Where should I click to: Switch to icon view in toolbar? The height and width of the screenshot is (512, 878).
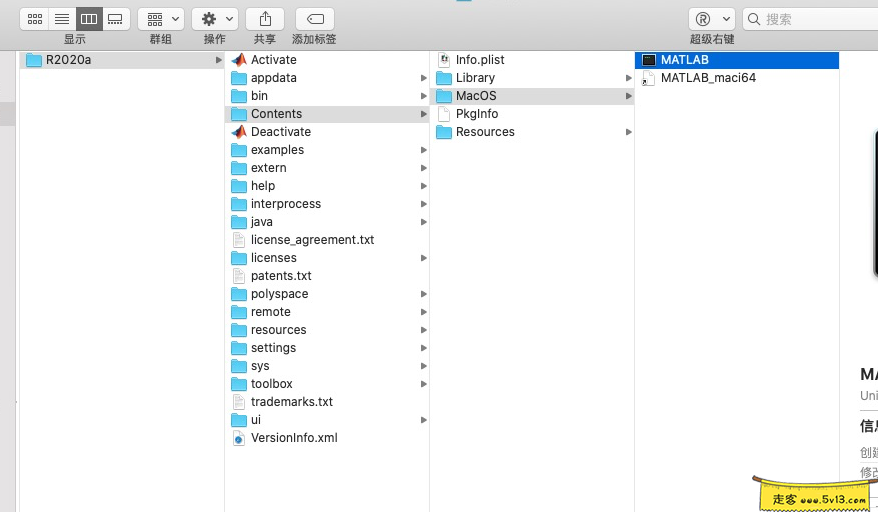pyautogui.click(x=35, y=19)
